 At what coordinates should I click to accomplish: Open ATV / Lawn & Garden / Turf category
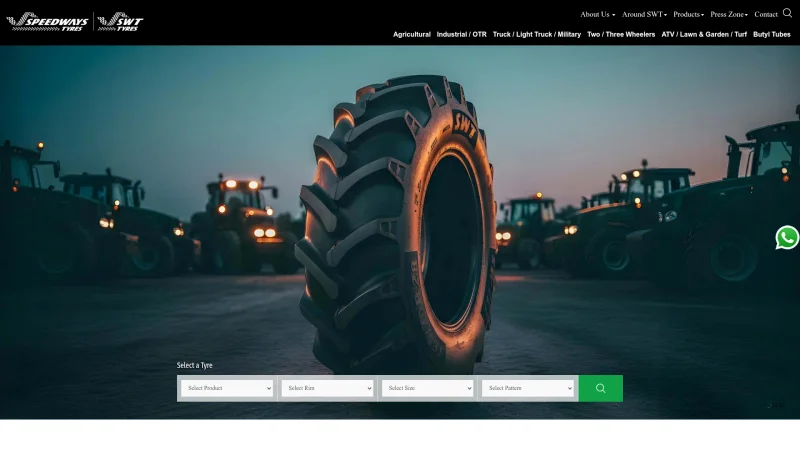[x=704, y=34]
